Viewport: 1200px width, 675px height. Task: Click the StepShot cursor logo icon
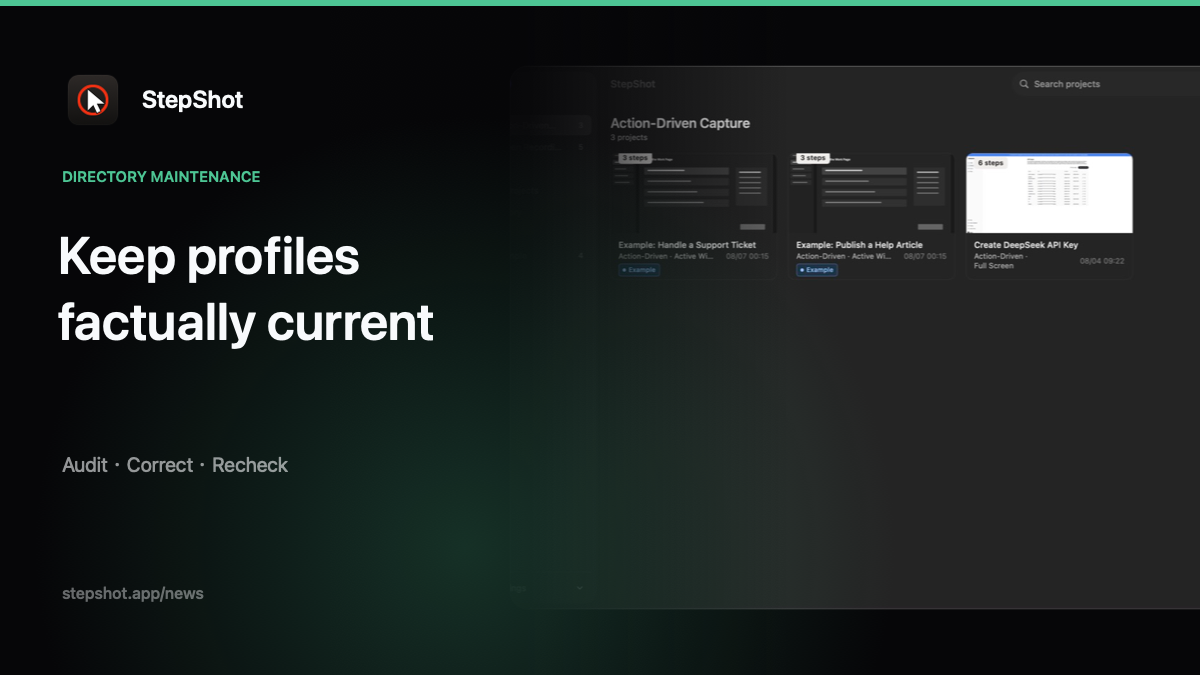point(93,100)
